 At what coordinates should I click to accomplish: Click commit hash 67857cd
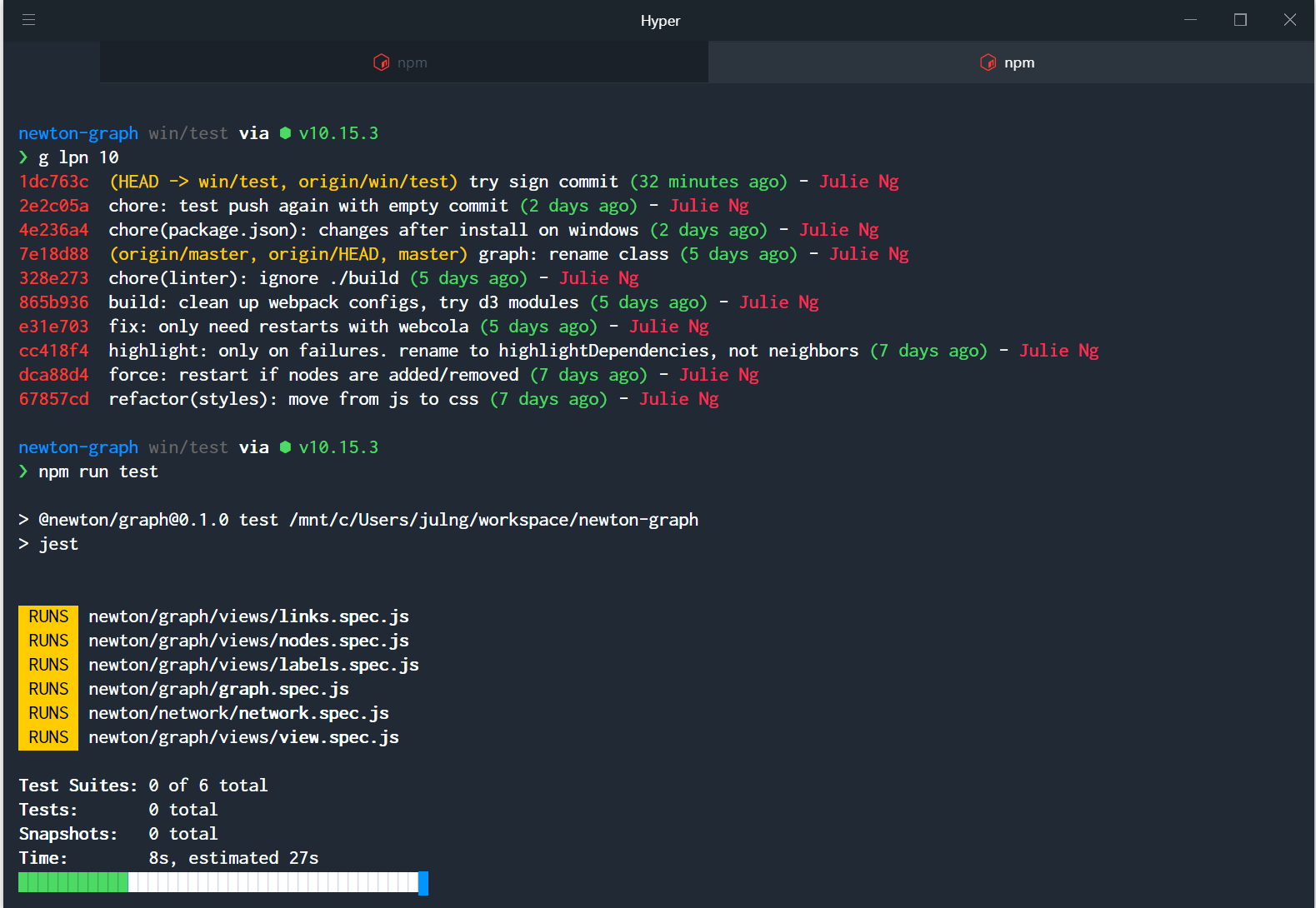(54, 399)
